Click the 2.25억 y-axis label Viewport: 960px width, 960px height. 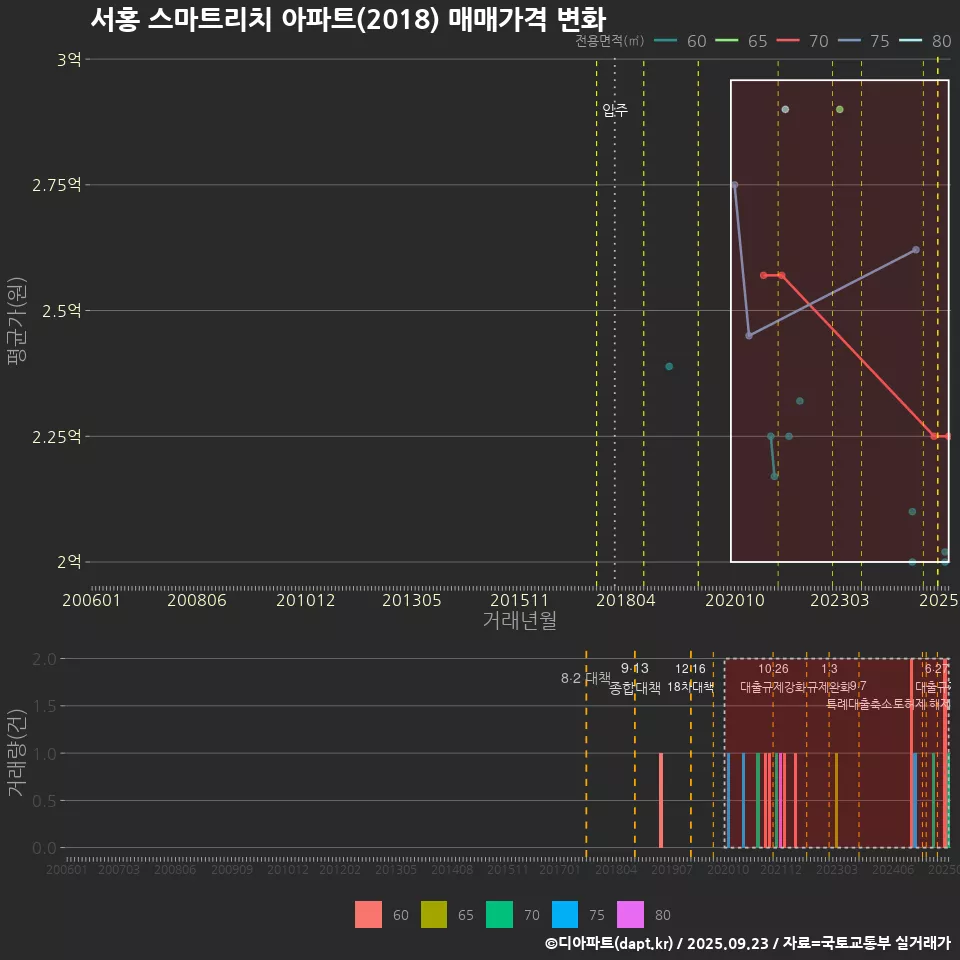tap(56, 437)
